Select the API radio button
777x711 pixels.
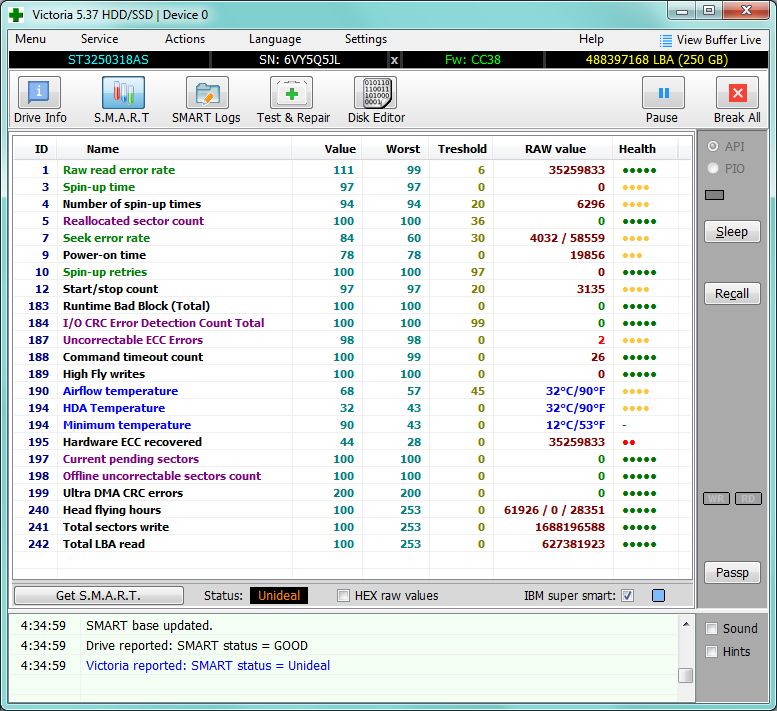(x=713, y=146)
